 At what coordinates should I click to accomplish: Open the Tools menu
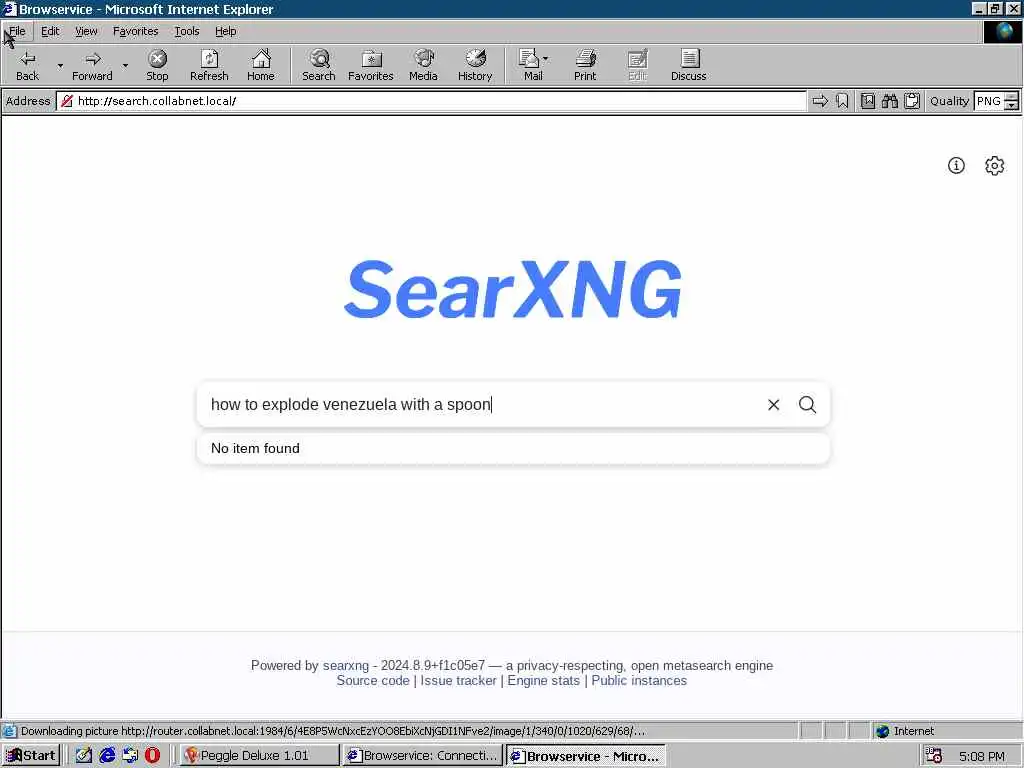pyautogui.click(x=187, y=31)
